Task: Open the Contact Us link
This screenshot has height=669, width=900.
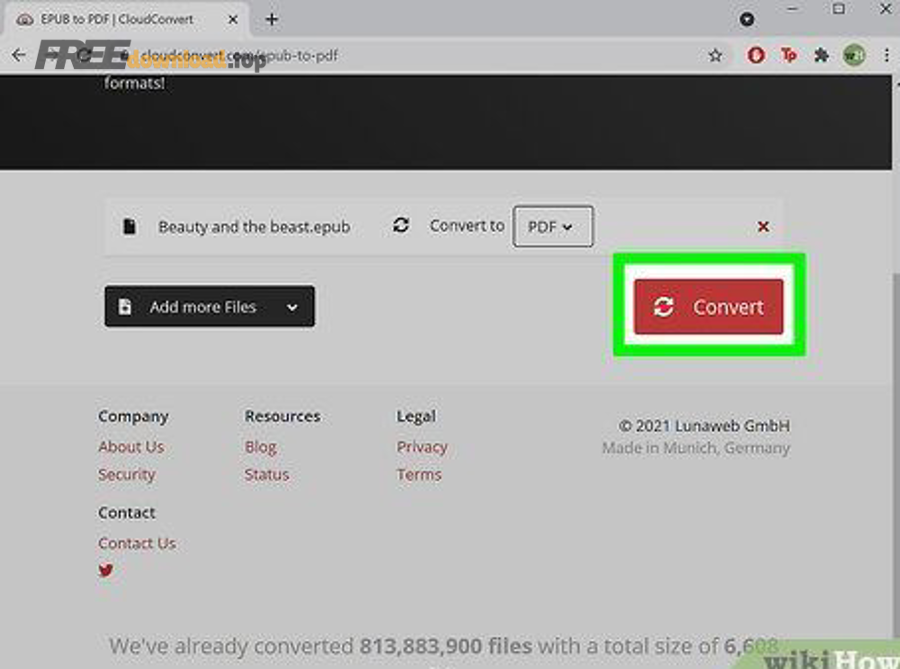Action: point(137,543)
